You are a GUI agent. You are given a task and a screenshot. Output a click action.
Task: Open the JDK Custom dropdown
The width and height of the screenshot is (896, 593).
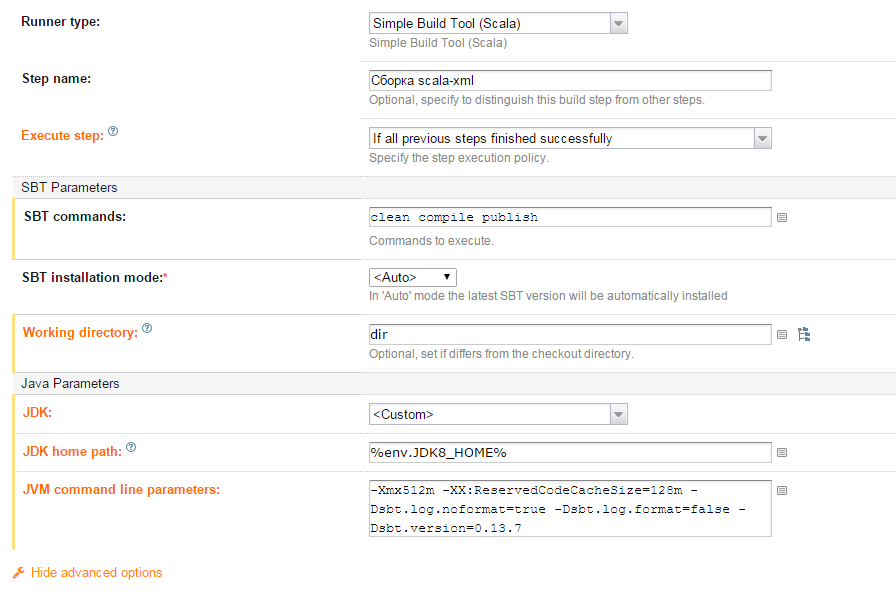tap(498, 414)
